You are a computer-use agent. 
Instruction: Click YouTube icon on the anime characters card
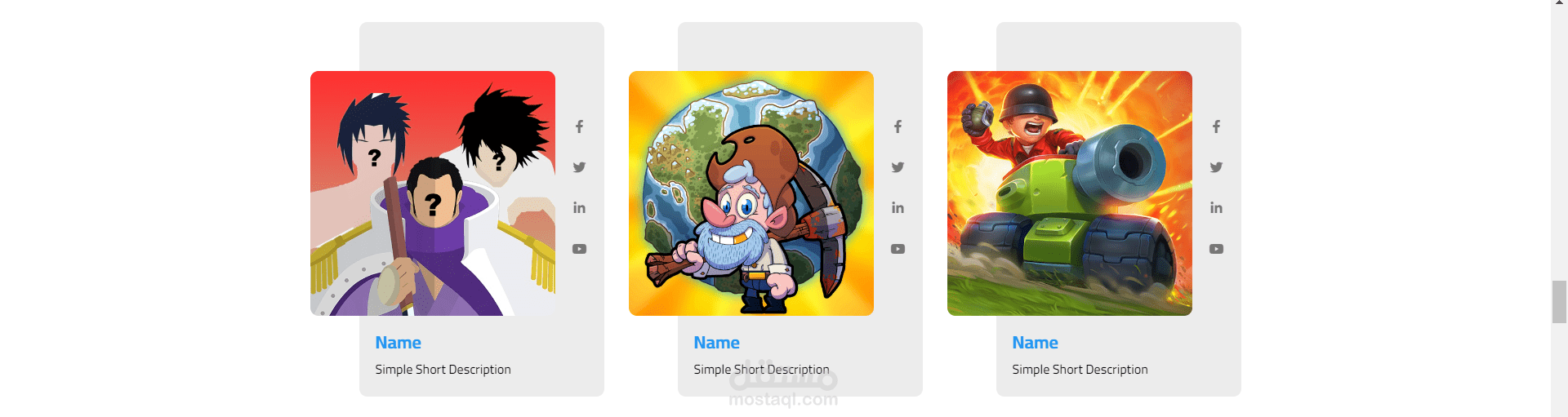[579, 249]
